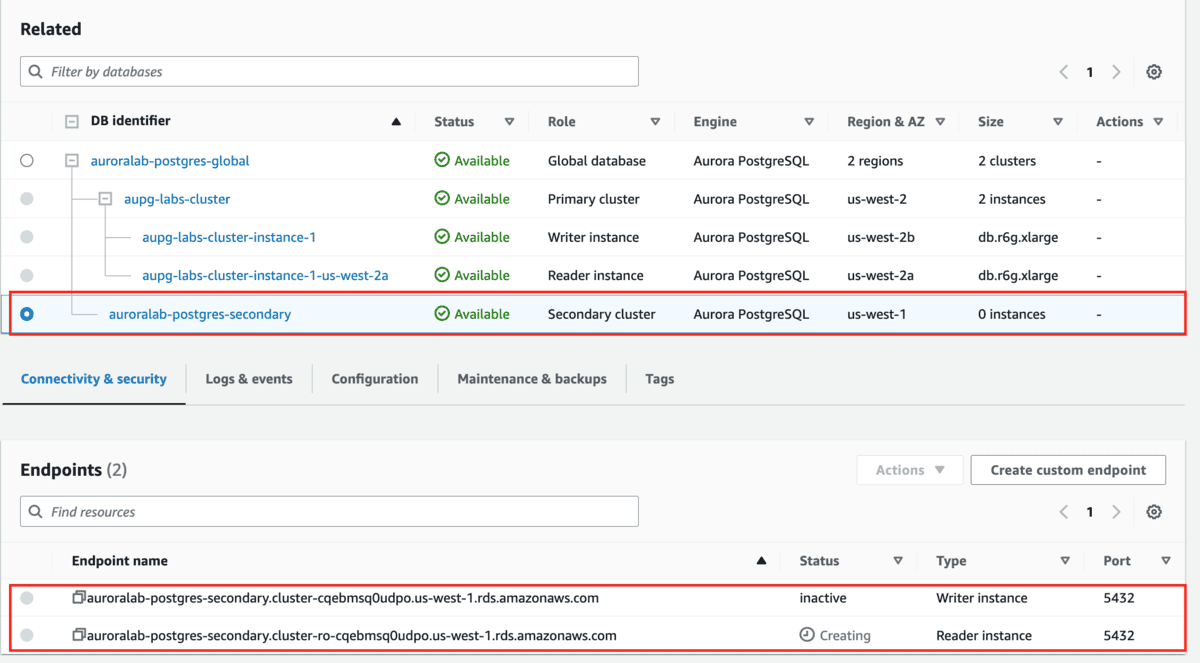Click the magnifier icon in Find resources box

(x=37, y=511)
